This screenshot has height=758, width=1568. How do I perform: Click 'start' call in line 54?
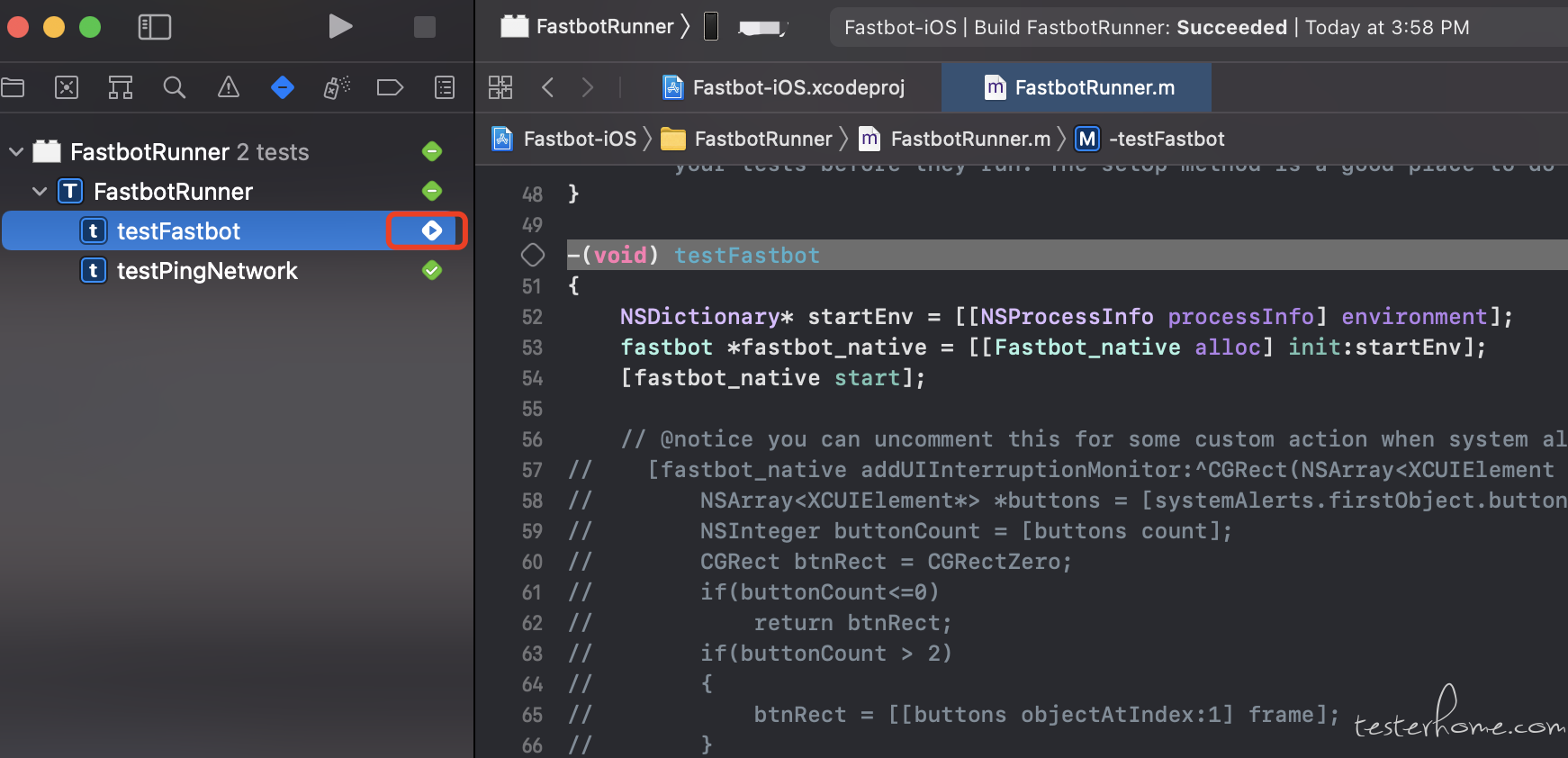coord(867,378)
